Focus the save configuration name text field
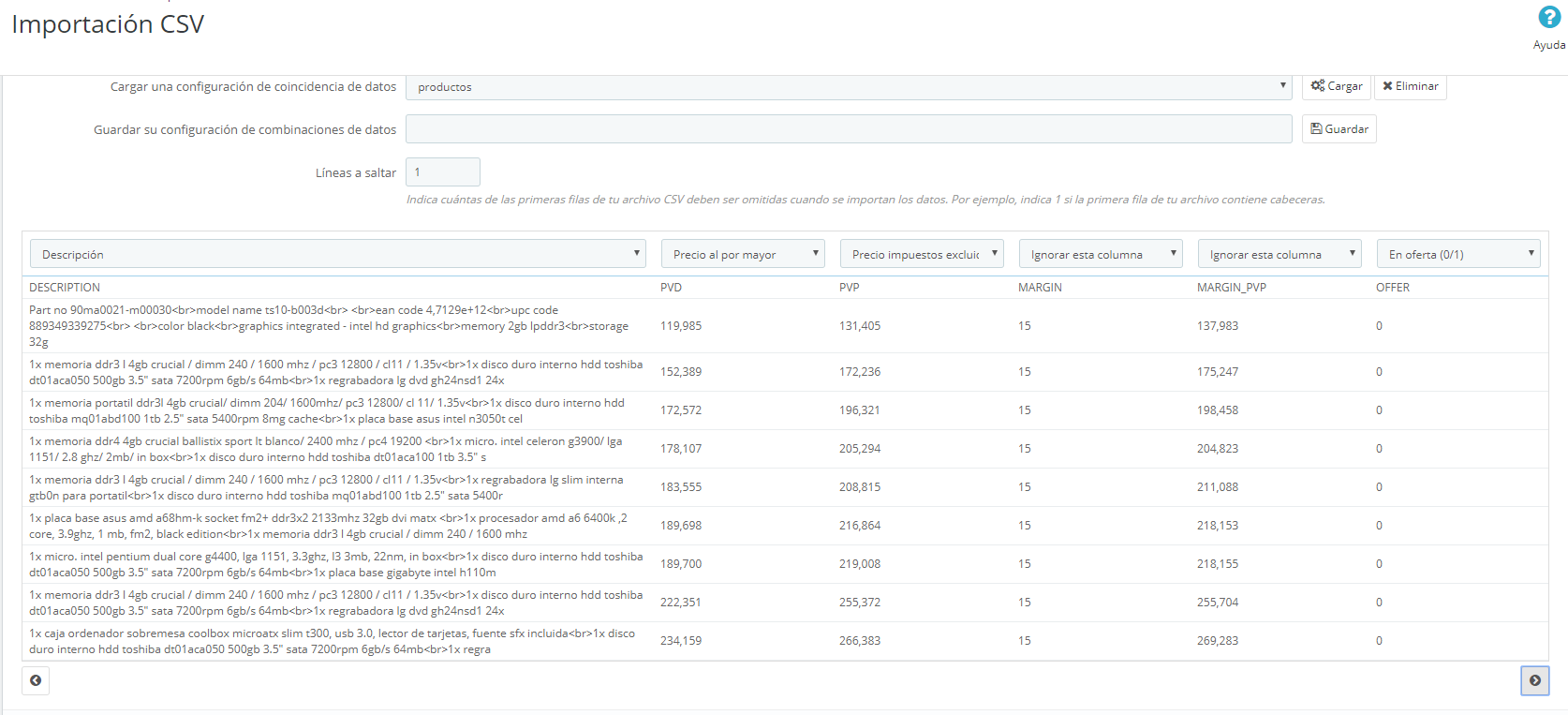This screenshot has height=715, width=1568. pos(849,129)
